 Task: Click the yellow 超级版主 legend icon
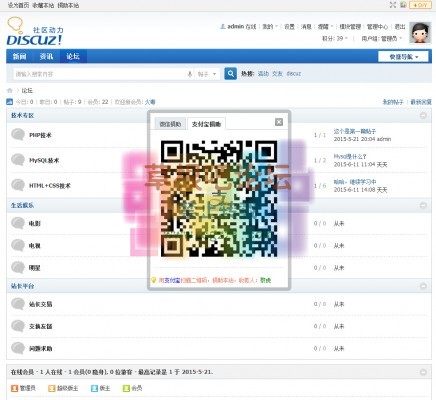(51, 388)
